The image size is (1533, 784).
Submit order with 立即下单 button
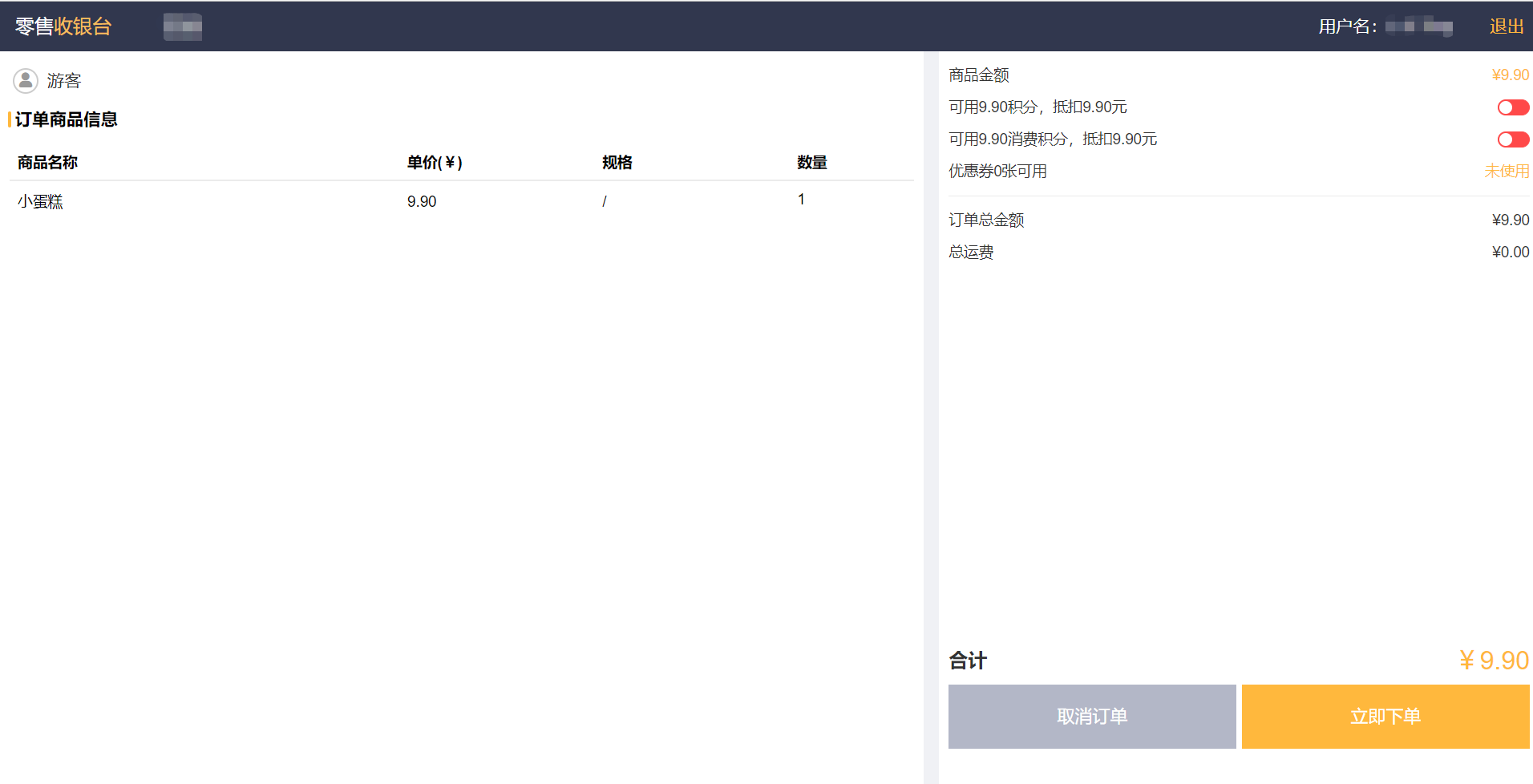tap(1385, 717)
